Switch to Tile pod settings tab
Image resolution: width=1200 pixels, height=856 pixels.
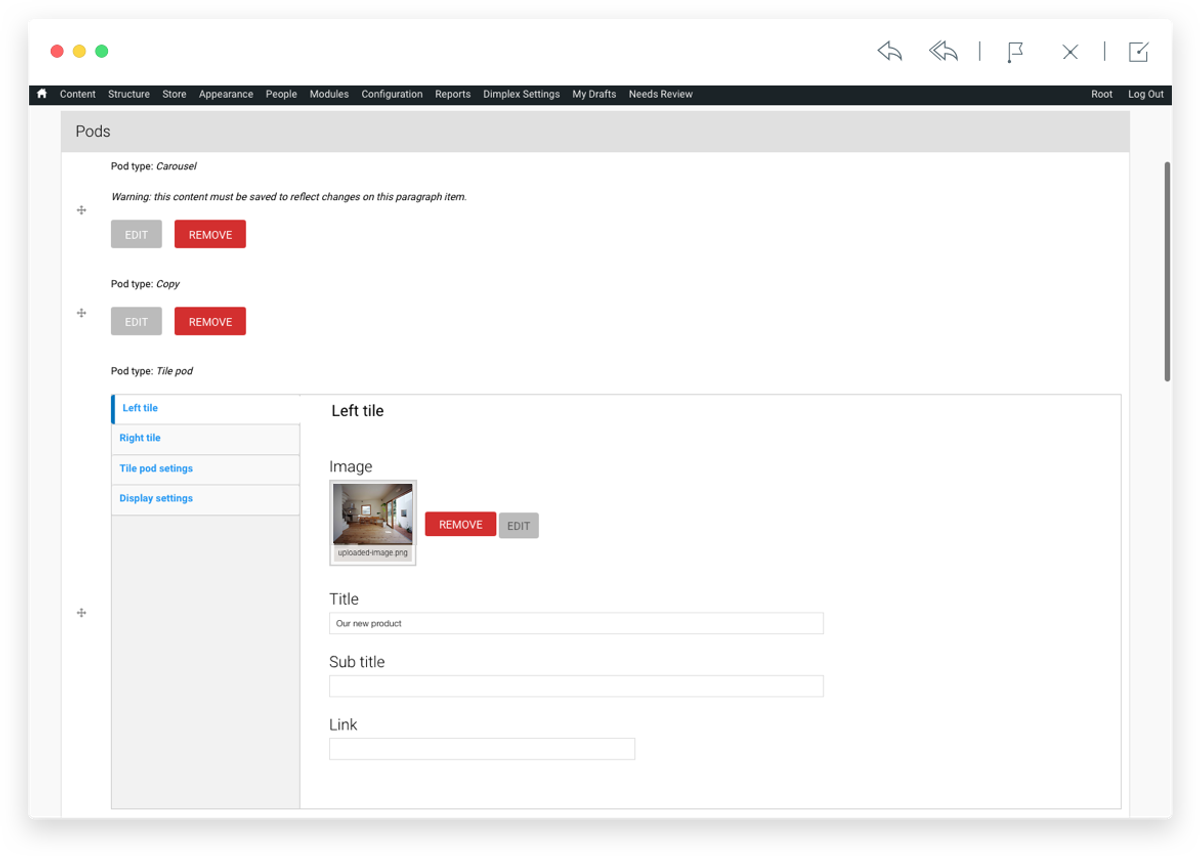[x=206, y=469]
